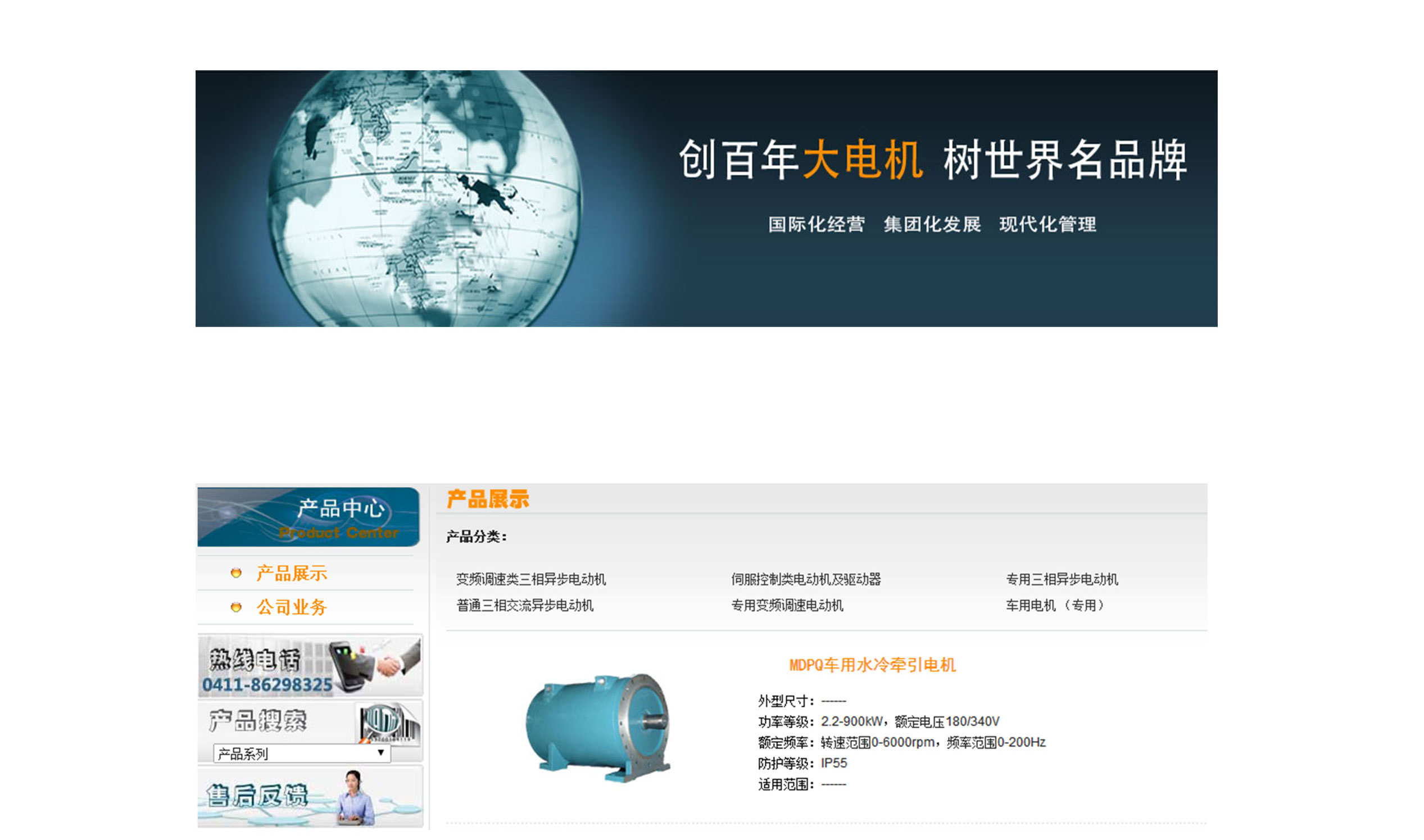Open category 普通三相交流异步电动机
Image resolution: width=1424 pixels, height=840 pixels.
point(525,606)
